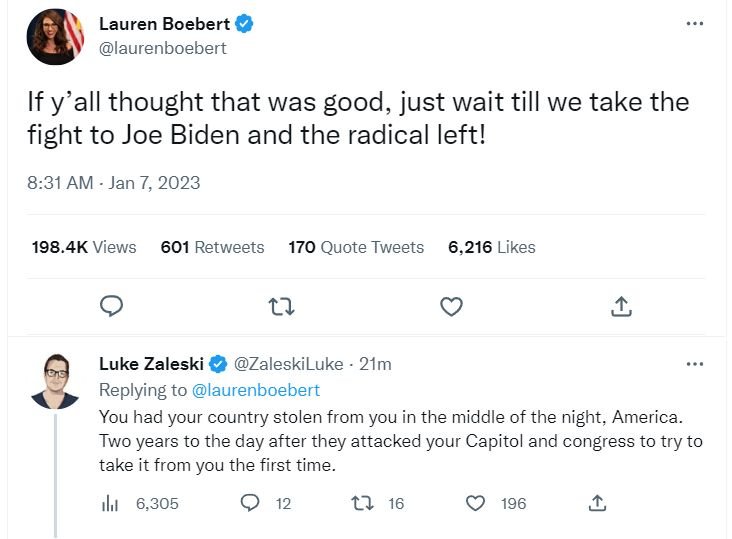732x539 pixels.
Task: Click the @laurenboebert handle under the name
Action: (163, 48)
